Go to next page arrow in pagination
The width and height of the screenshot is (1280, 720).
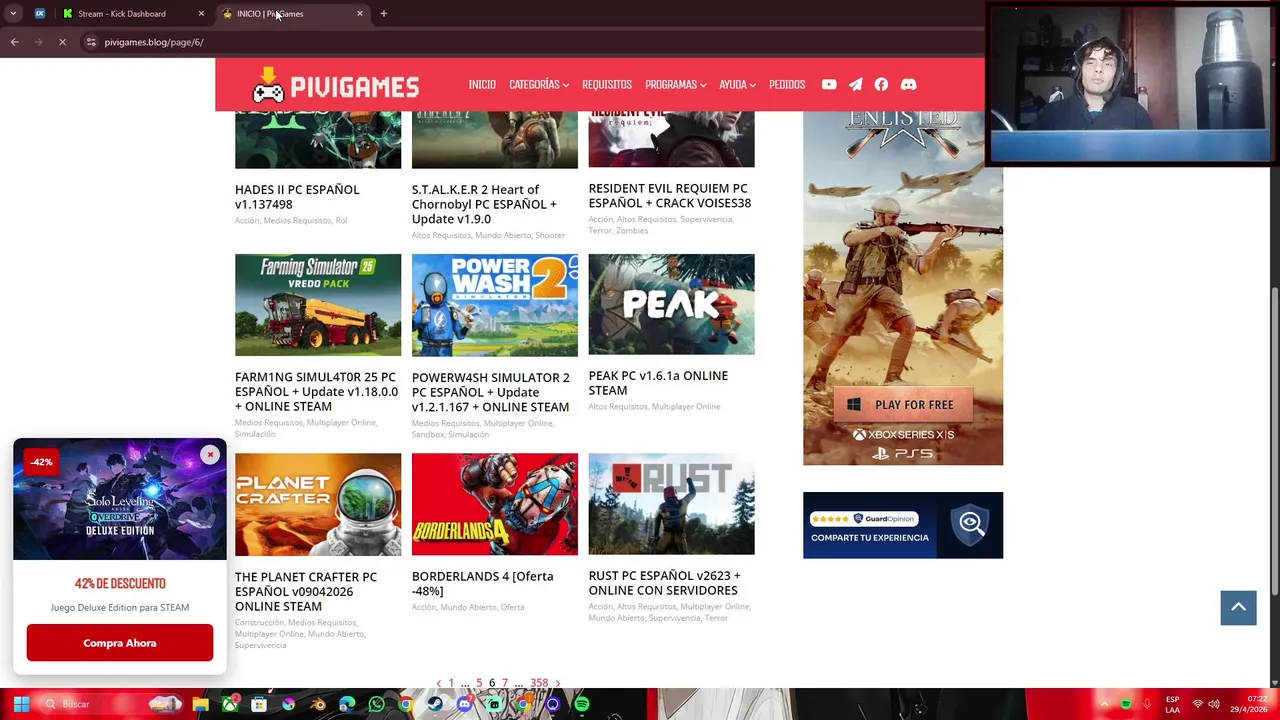[557, 683]
